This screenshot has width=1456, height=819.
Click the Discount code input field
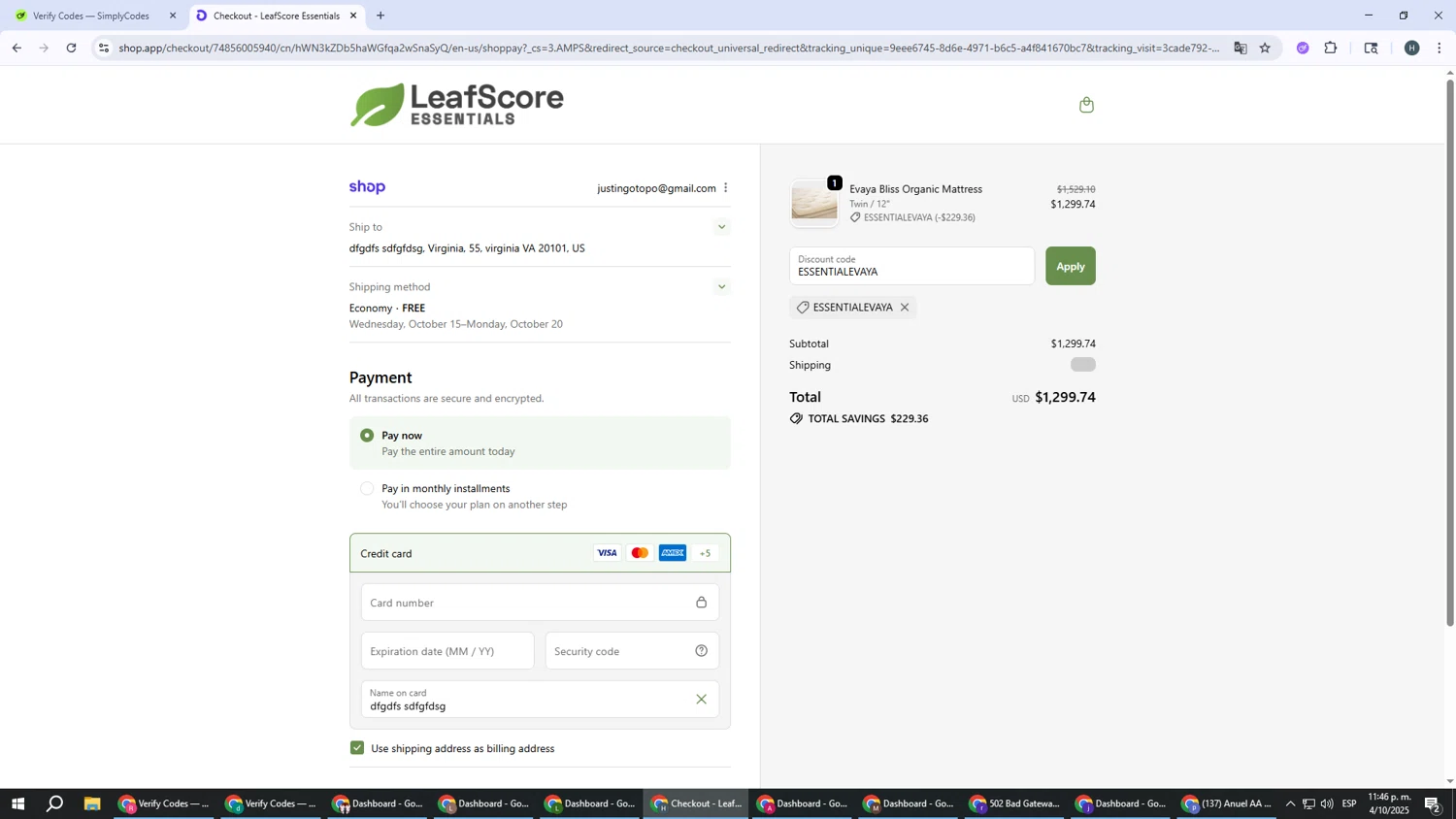click(x=911, y=266)
